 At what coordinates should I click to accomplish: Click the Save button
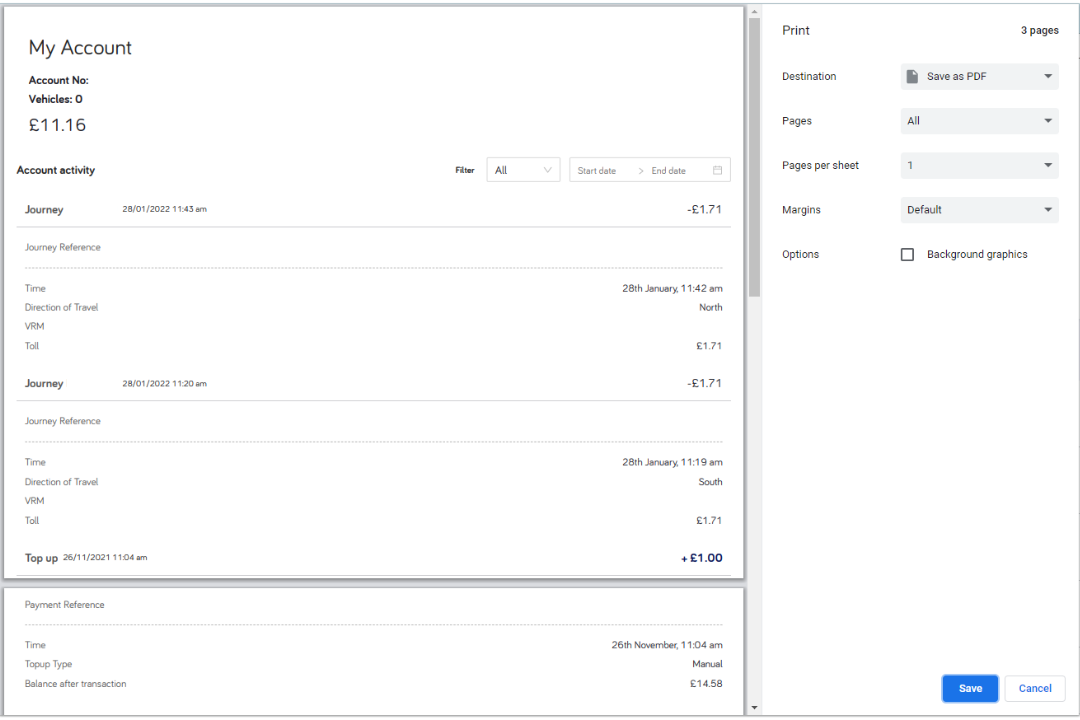[x=969, y=688]
